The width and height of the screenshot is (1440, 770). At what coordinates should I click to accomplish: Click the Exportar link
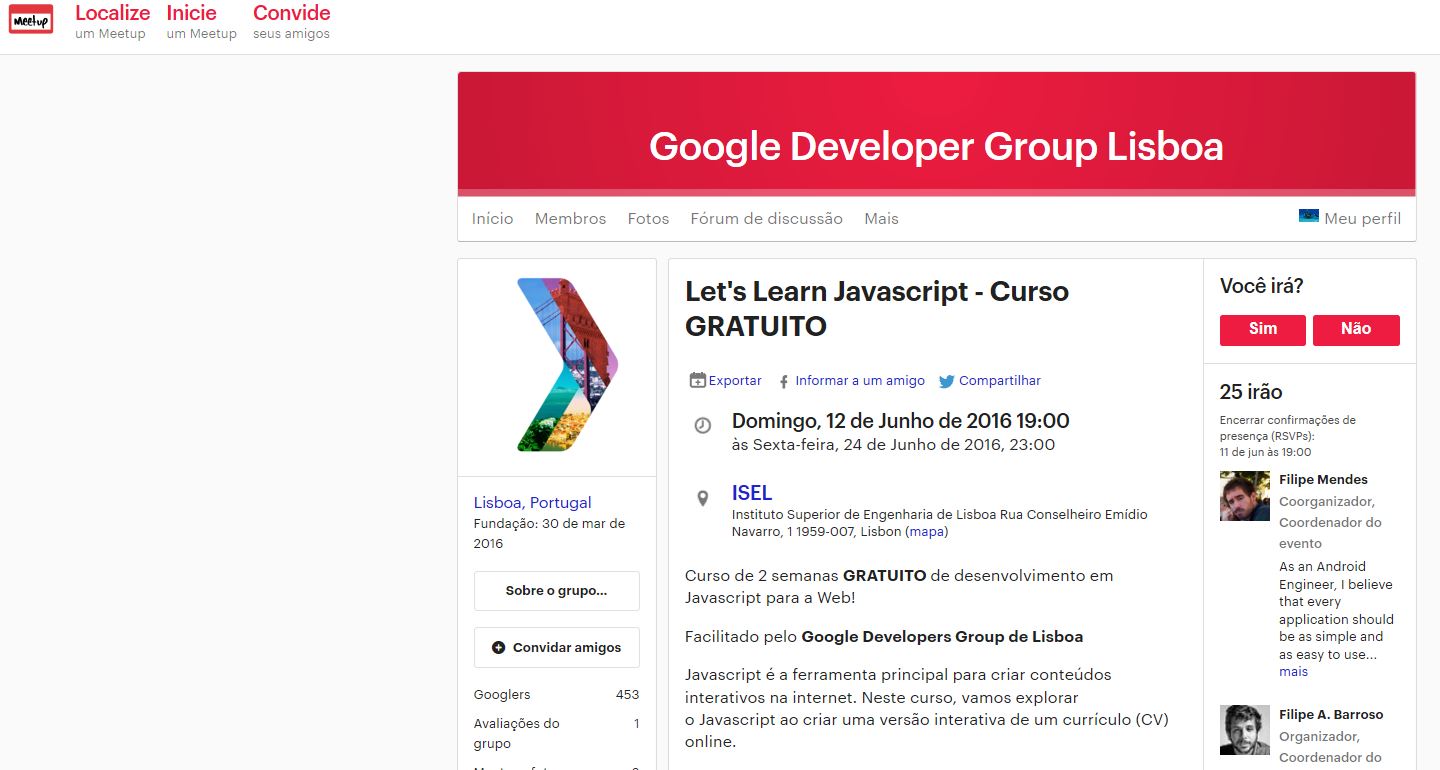pyautogui.click(x=735, y=381)
